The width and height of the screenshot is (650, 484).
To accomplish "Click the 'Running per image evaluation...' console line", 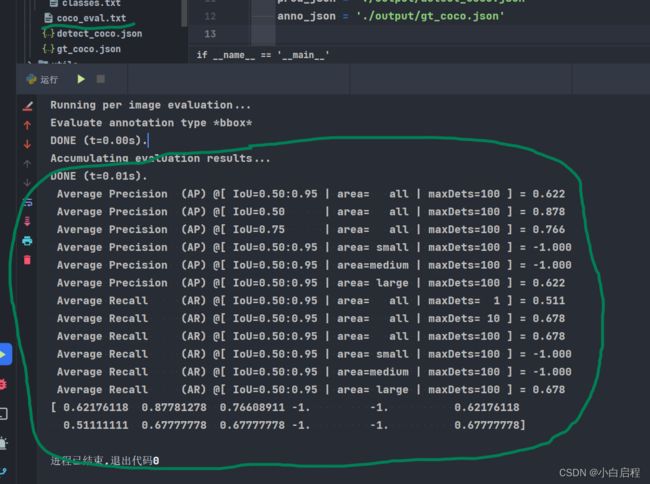I will coord(150,105).
